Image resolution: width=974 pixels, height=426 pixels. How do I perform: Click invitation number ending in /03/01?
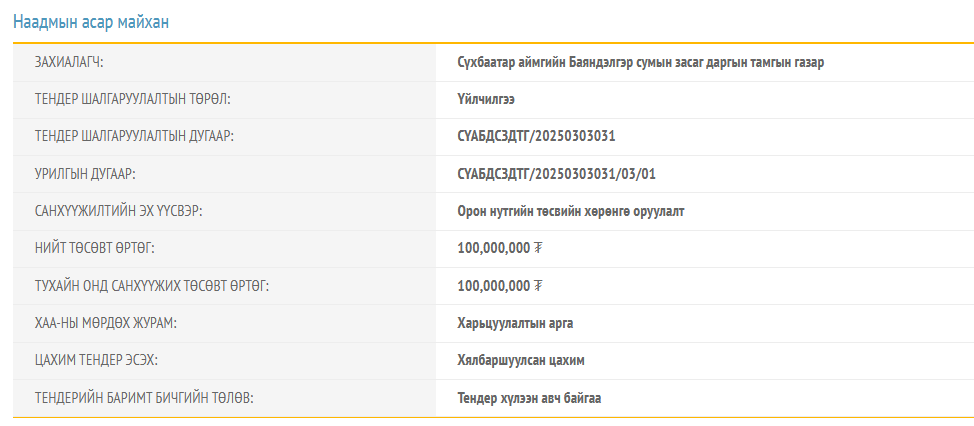[557, 174]
